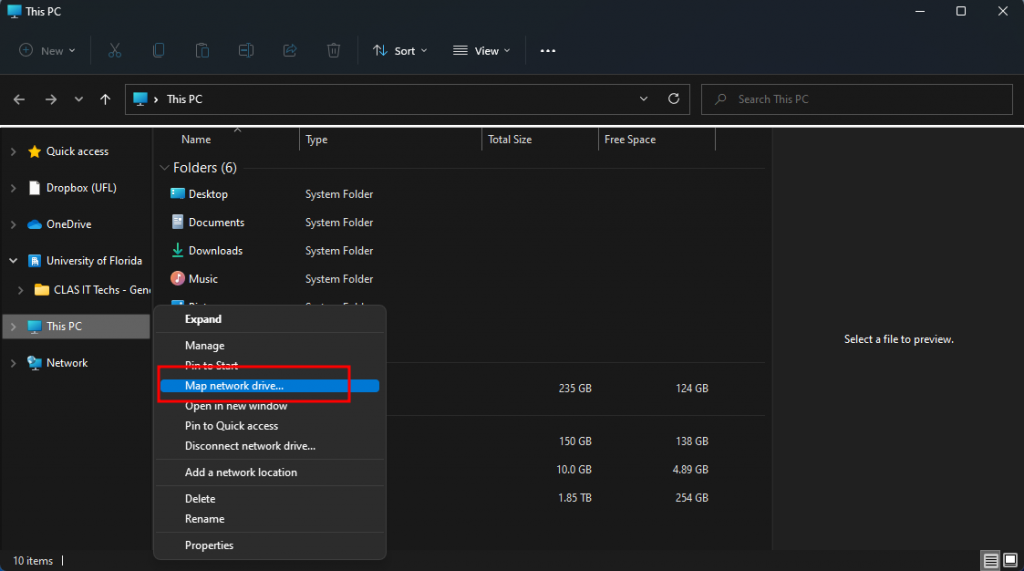Click the Rename icon in toolbar
This screenshot has width=1024, height=571.
[246, 50]
